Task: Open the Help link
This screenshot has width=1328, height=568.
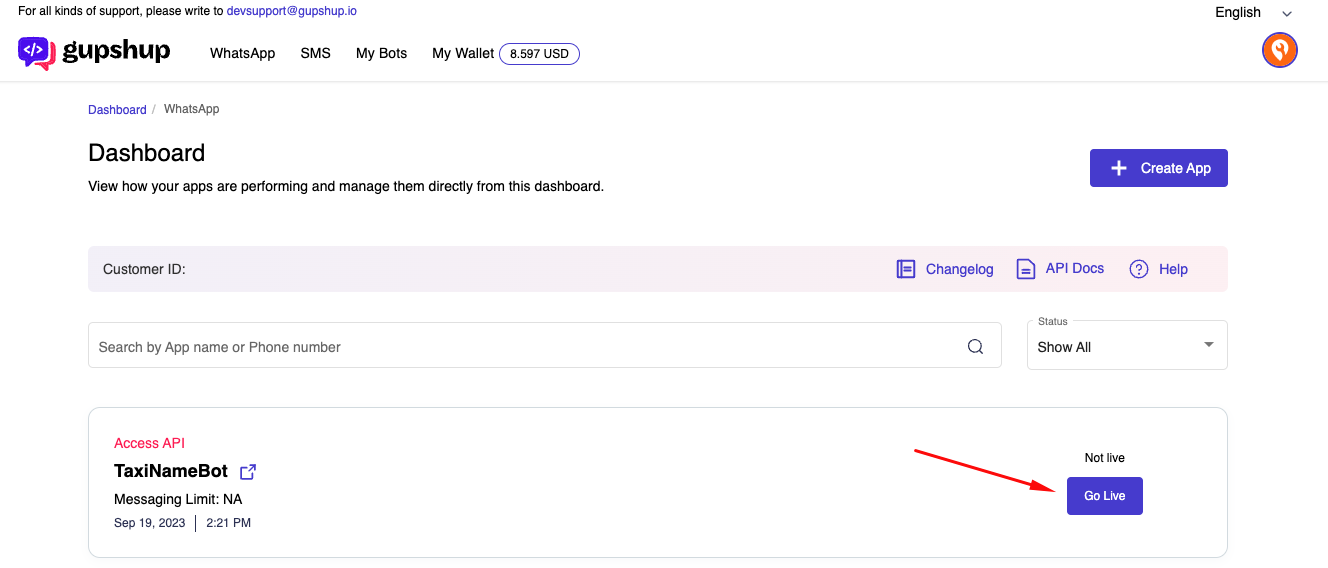Action: point(1173,269)
